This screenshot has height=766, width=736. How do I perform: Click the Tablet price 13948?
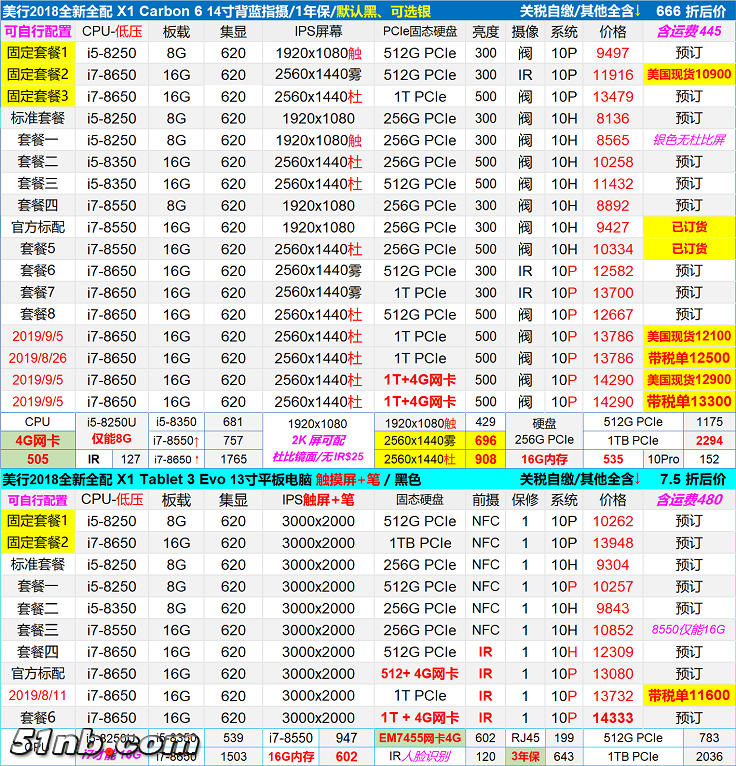point(612,543)
